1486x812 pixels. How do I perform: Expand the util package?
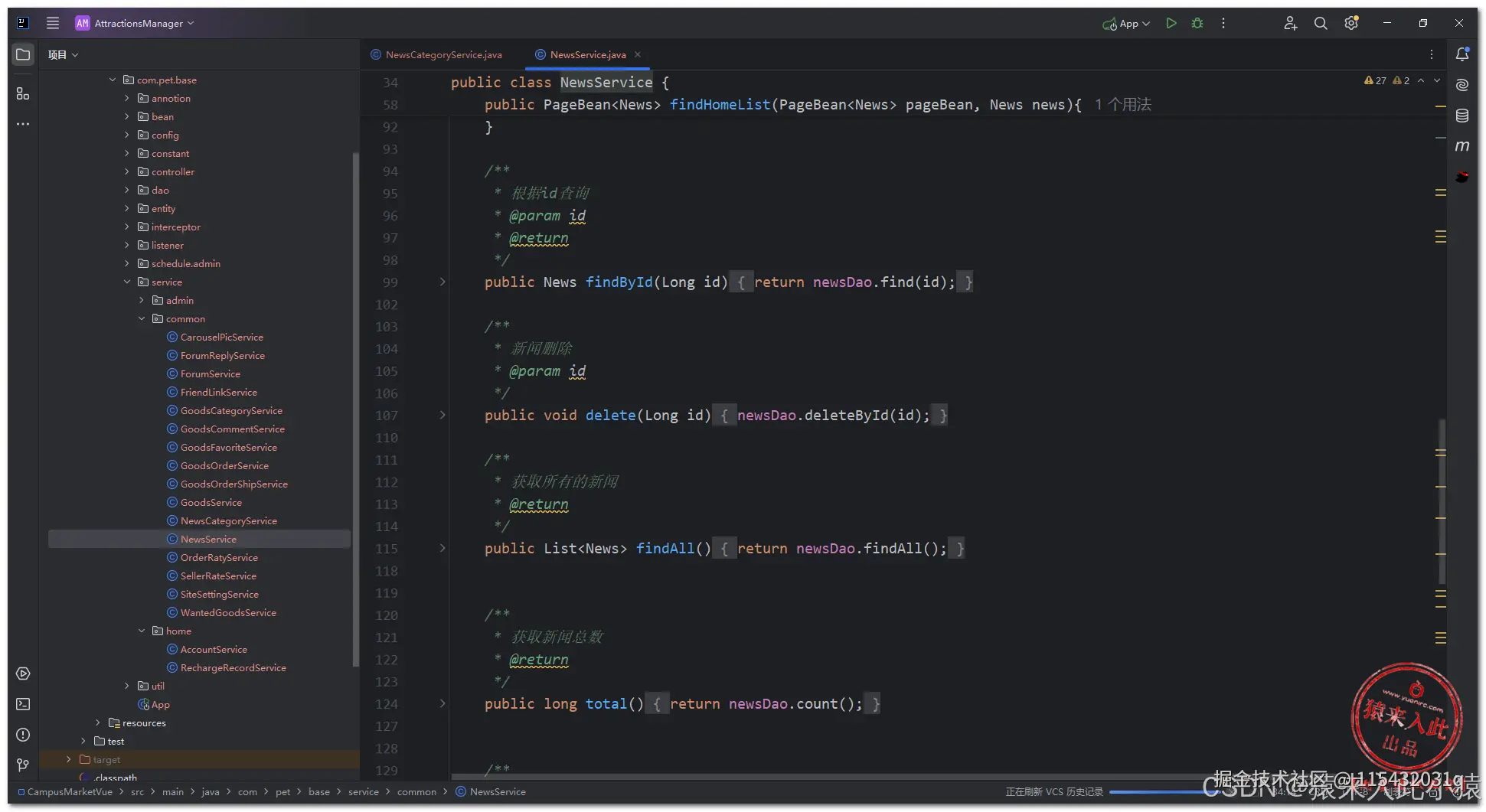pyautogui.click(x=127, y=686)
